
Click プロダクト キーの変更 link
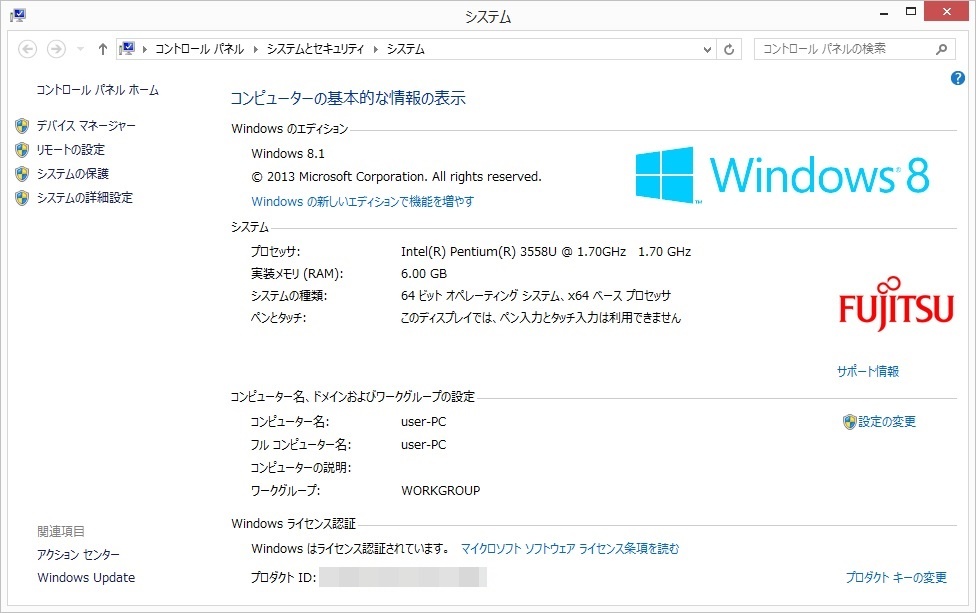point(896,578)
